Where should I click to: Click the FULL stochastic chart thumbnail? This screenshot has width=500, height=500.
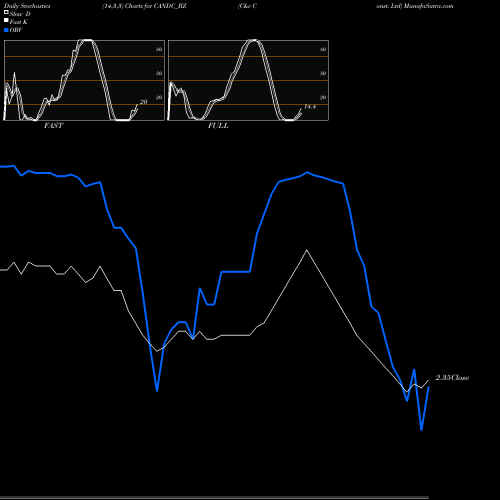click(x=248, y=80)
